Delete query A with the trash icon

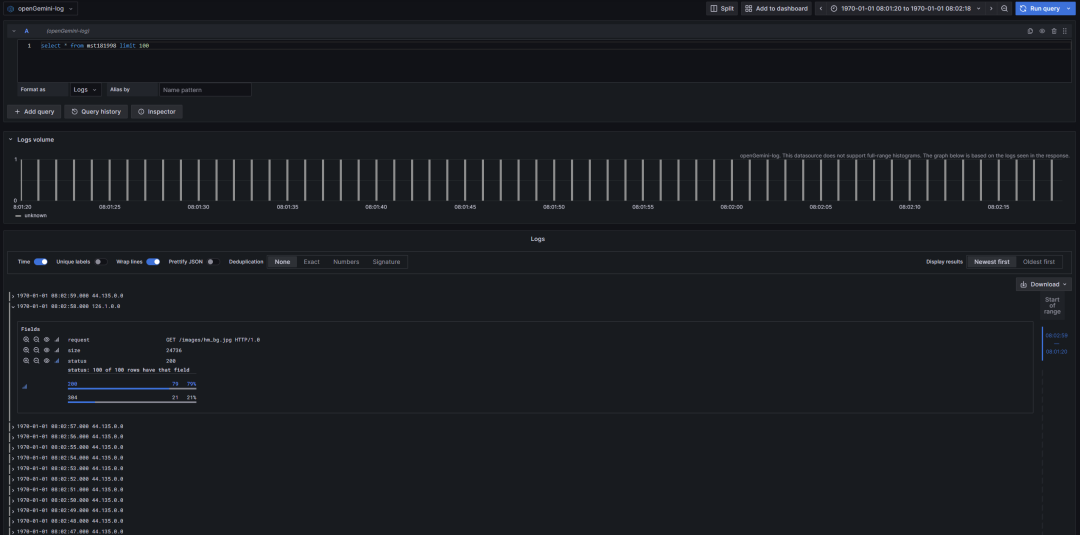1053,31
